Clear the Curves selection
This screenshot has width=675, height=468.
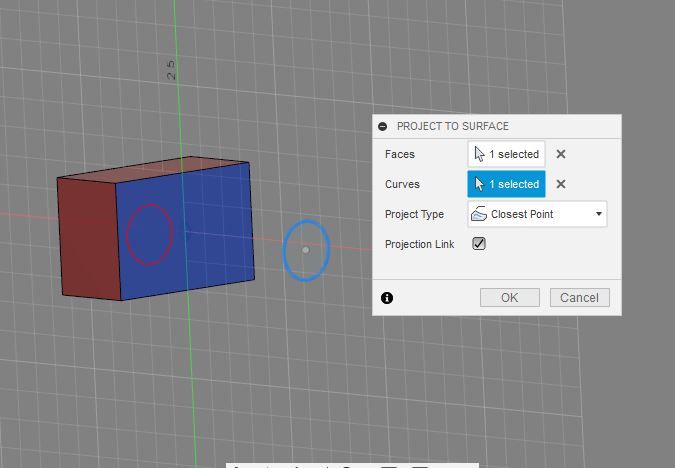(x=560, y=184)
